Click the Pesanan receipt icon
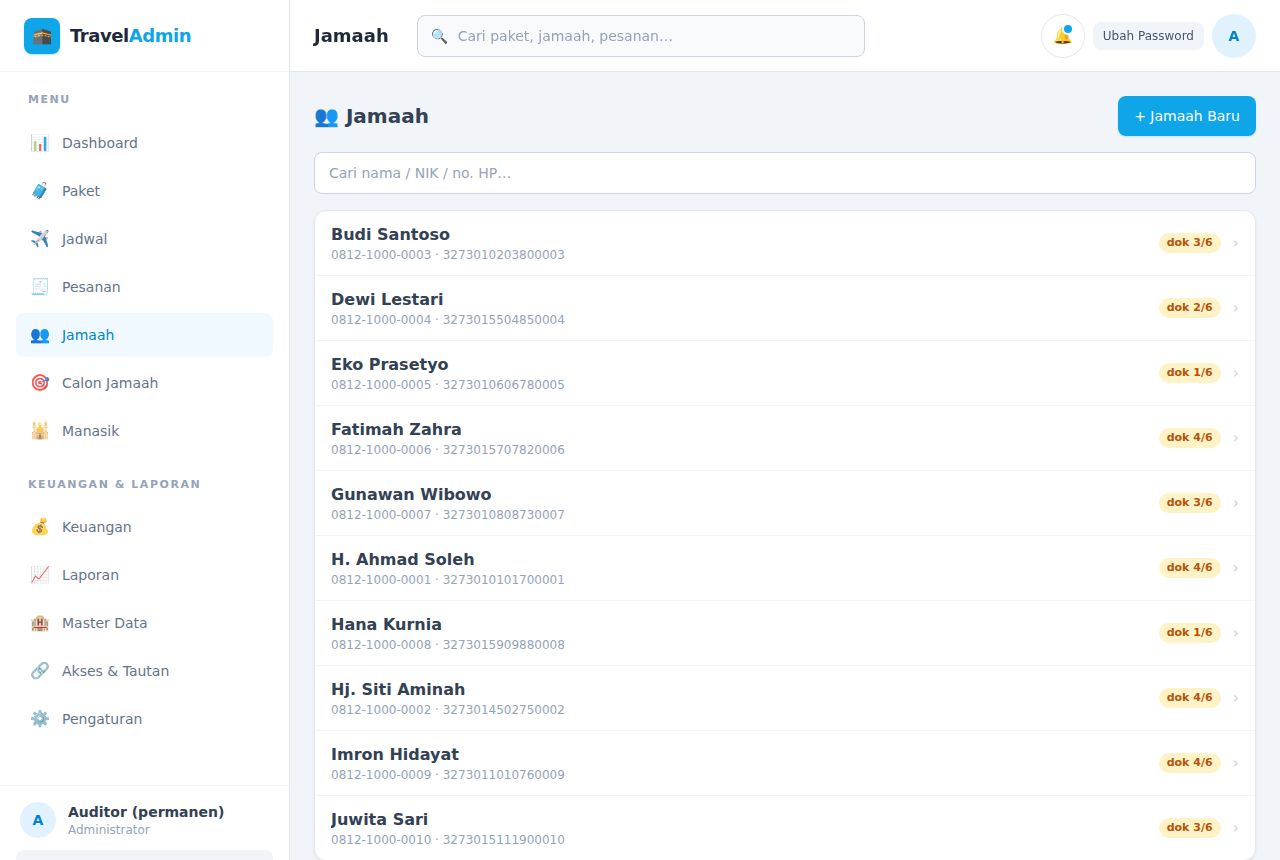This screenshot has height=860, width=1280. click(40, 287)
